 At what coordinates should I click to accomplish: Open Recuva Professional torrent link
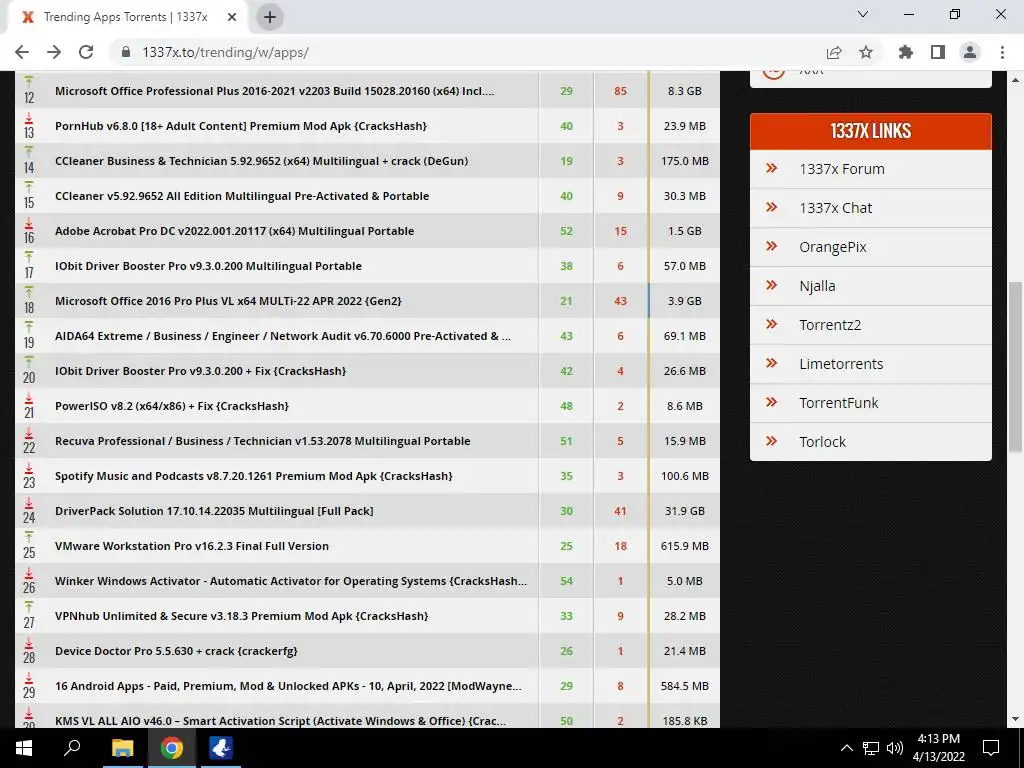[263, 441]
